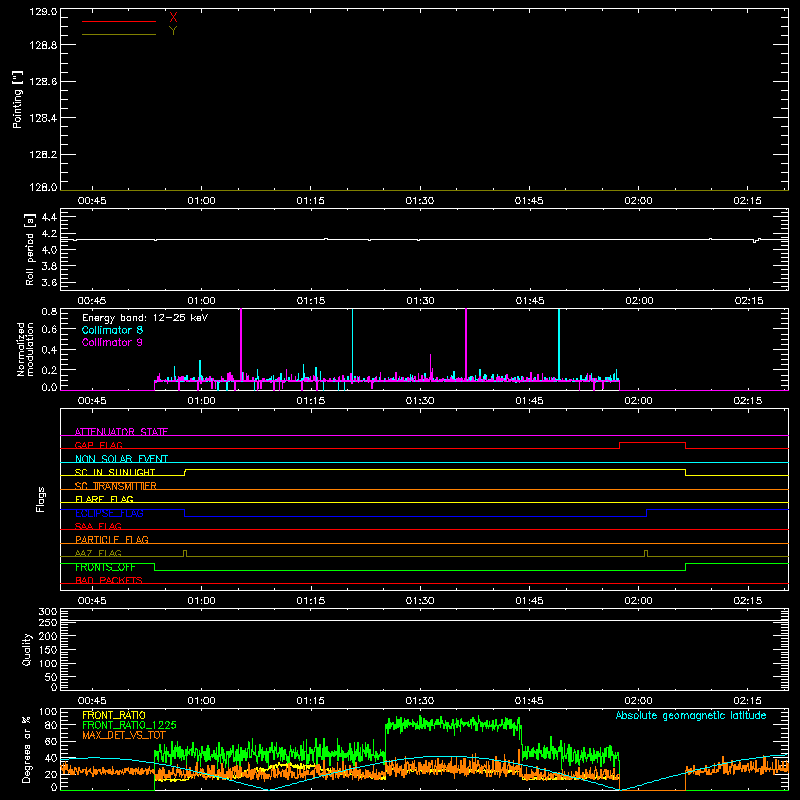Click 02:15 time label under Roll period panel
This screenshot has height=800, width=800.
[748, 301]
